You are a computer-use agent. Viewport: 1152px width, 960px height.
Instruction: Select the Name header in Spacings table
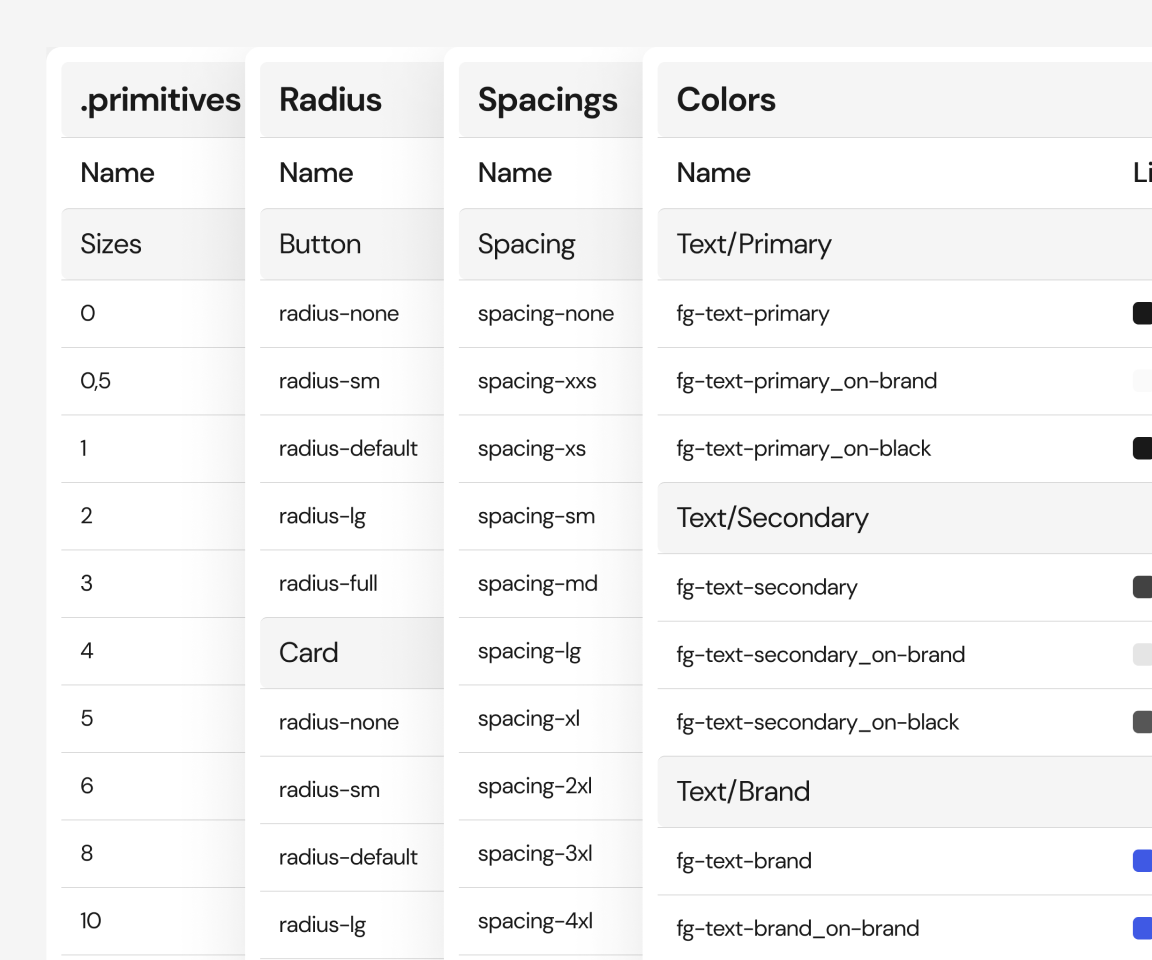pos(514,173)
